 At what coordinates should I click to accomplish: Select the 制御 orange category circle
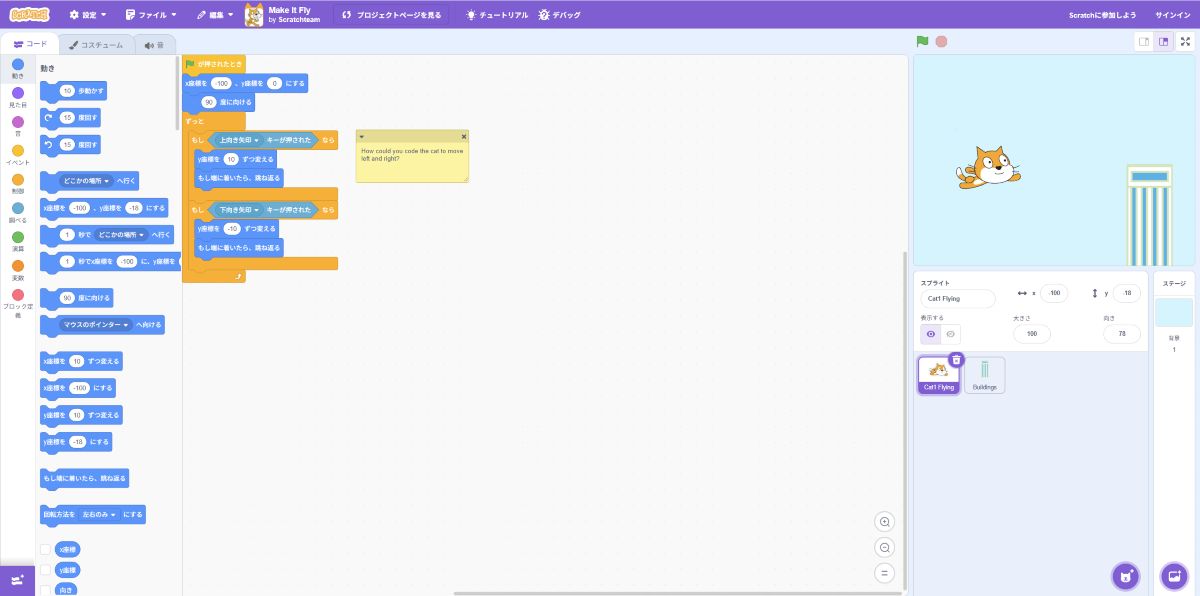tap(18, 180)
